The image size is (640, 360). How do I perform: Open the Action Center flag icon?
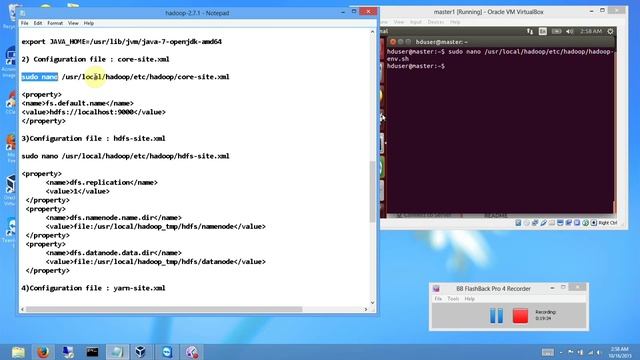click(571, 352)
